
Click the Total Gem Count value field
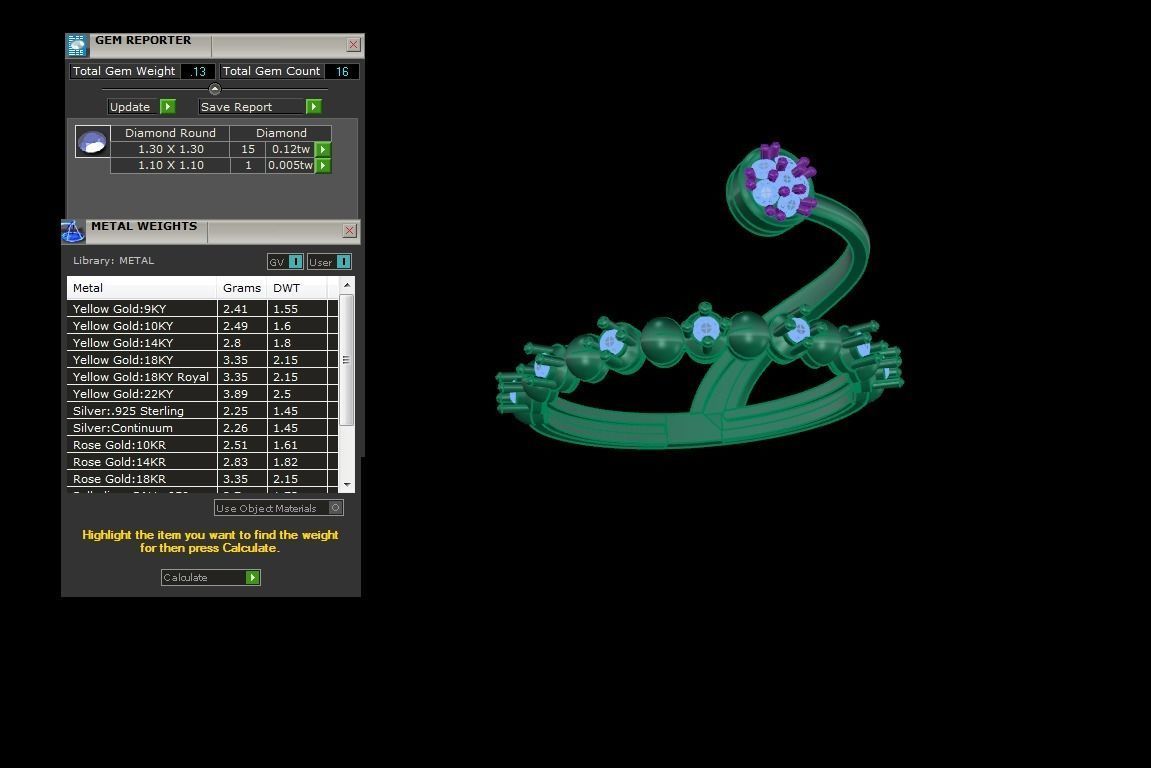[x=341, y=71]
